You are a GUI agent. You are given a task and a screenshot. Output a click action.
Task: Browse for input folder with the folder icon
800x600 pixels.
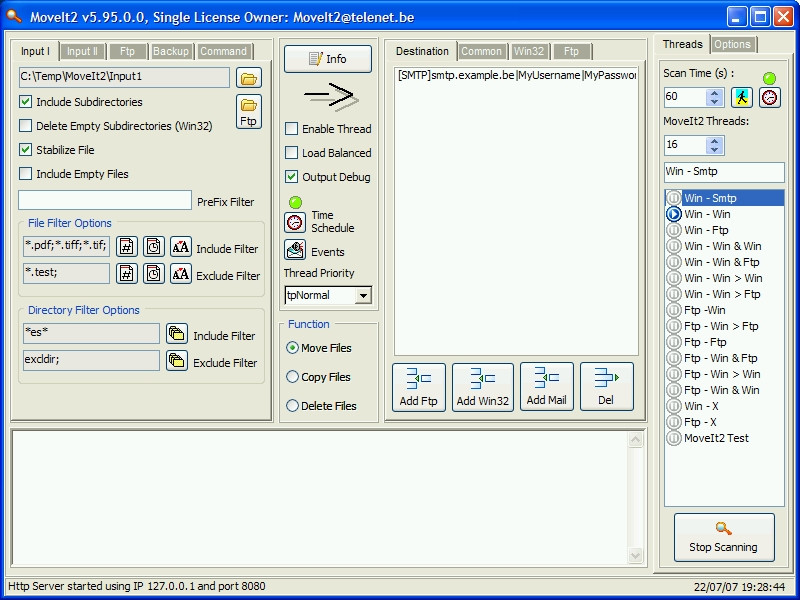tap(248, 78)
